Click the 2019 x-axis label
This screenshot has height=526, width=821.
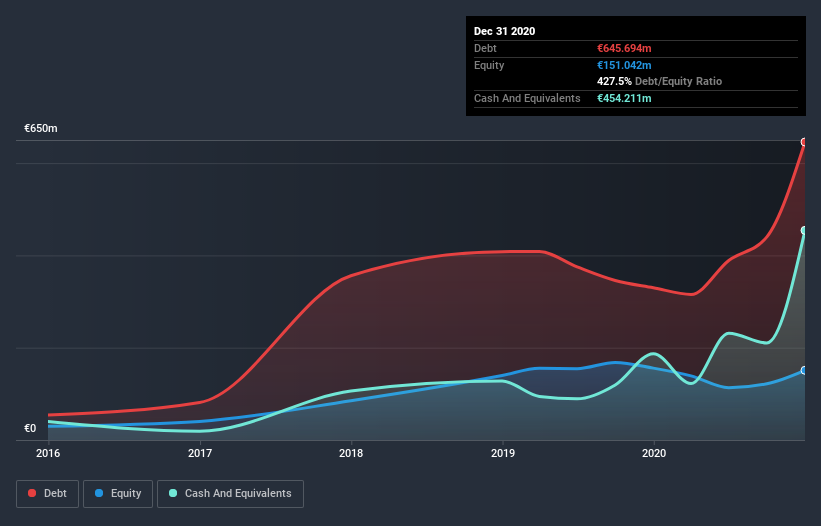click(x=503, y=453)
